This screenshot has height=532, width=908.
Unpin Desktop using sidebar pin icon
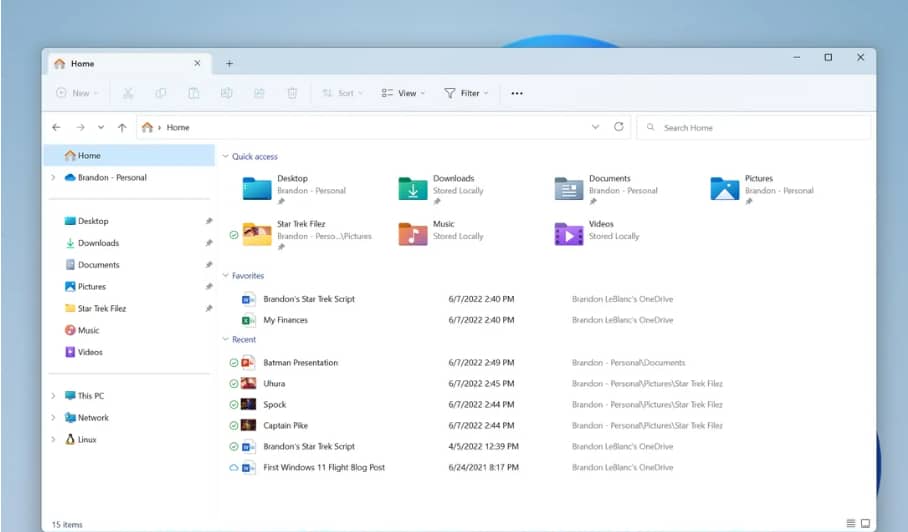pos(208,221)
